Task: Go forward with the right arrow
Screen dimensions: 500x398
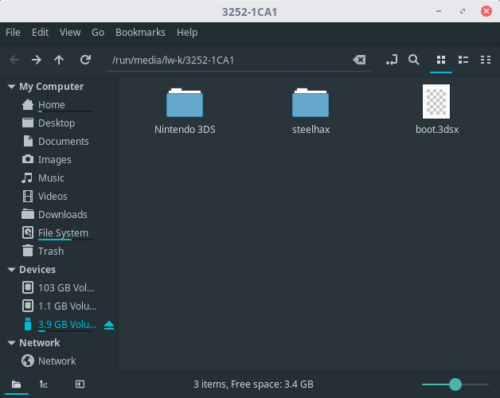Action: point(36,60)
